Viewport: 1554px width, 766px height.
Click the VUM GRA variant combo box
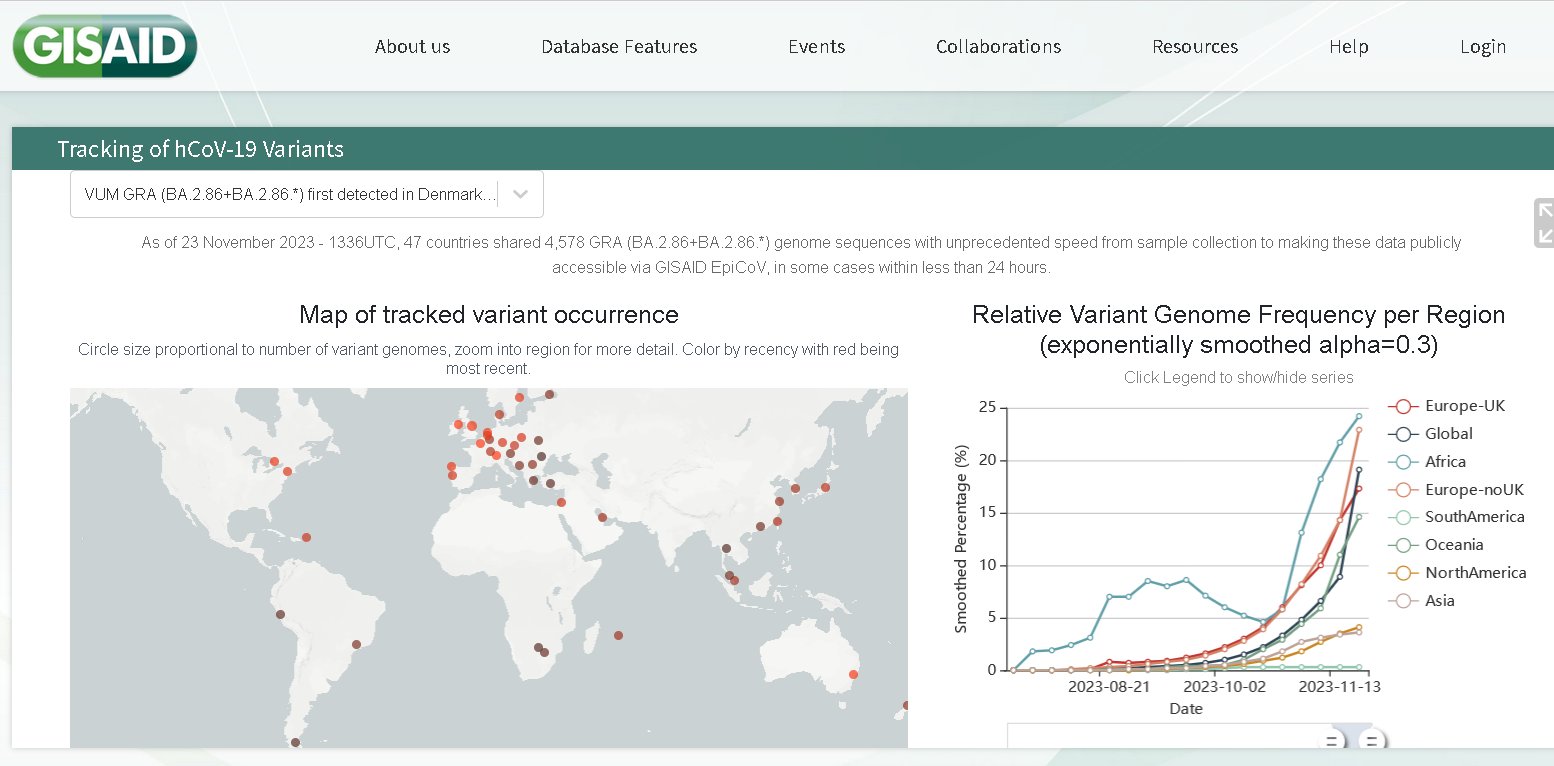(290, 194)
